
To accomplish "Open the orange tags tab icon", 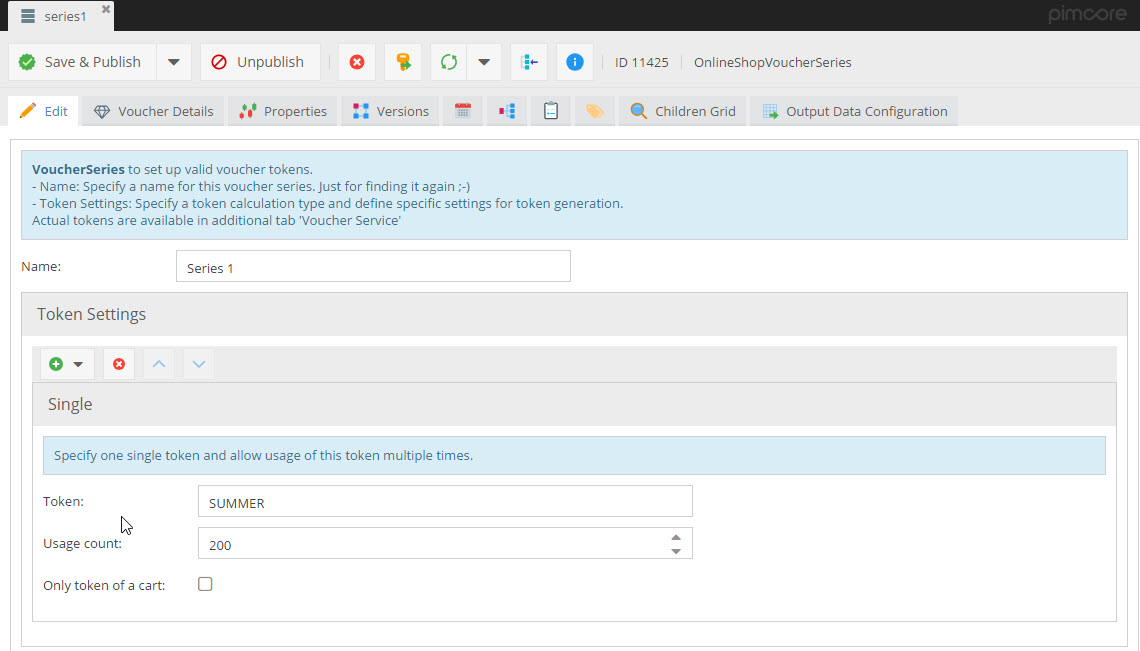I will pos(595,111).
